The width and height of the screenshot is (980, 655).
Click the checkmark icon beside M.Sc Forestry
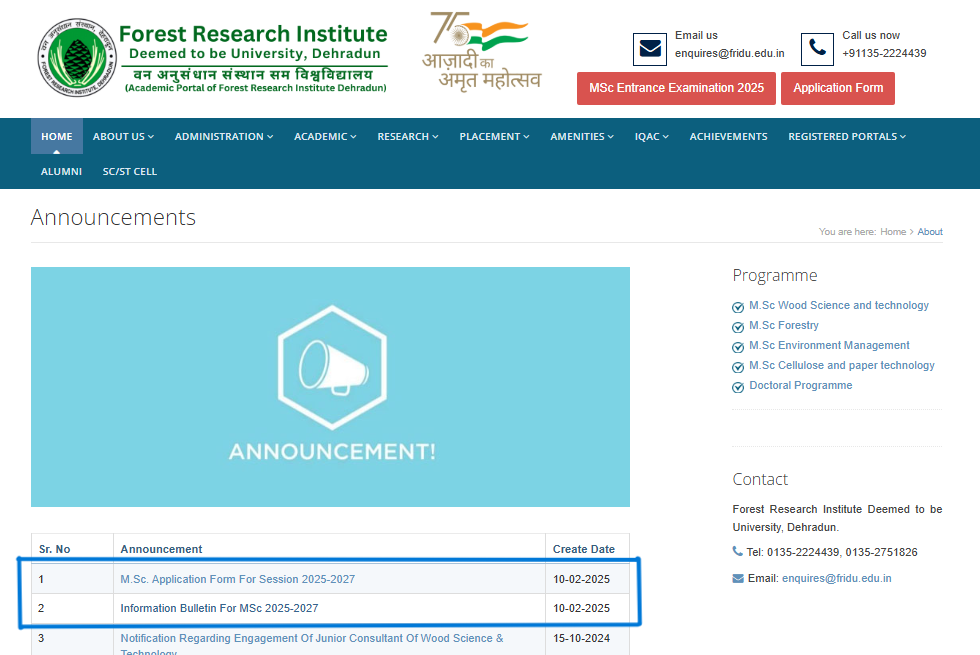point(738,325)
